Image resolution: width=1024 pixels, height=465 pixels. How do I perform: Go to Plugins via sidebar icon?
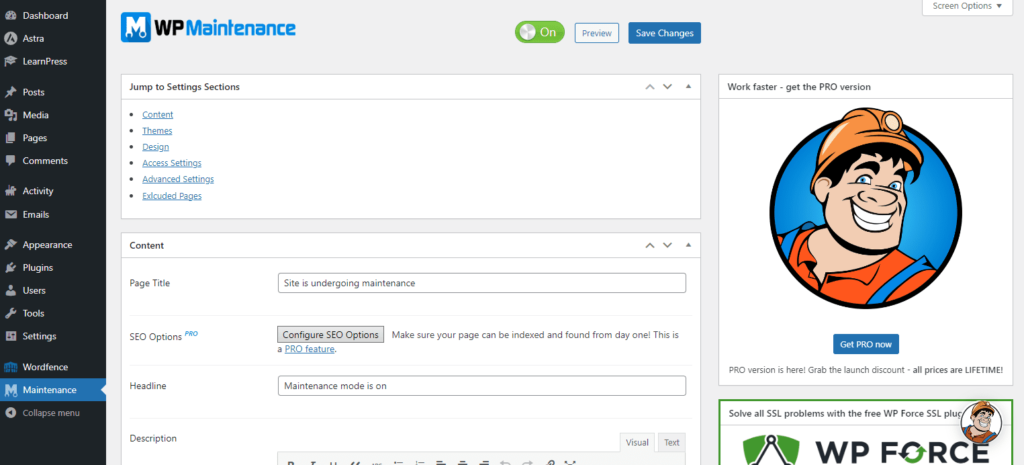[11, 268]
